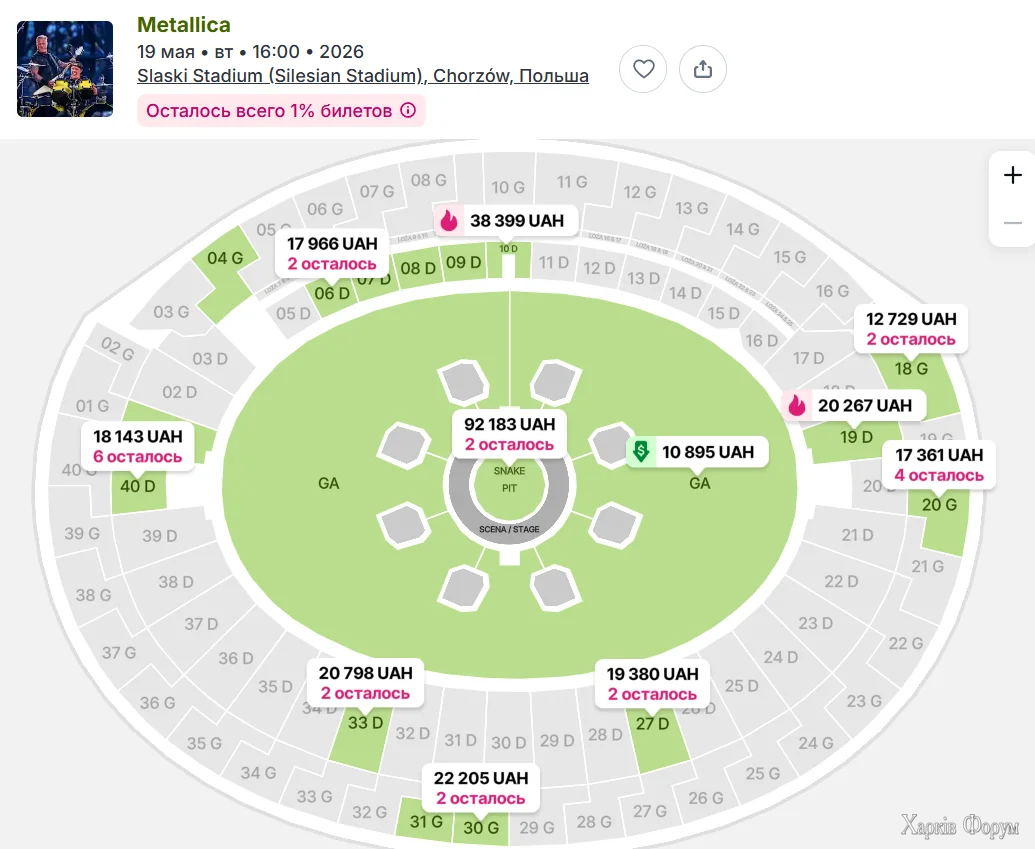Select the 17 966 UAH price tag

coord(332,253)
